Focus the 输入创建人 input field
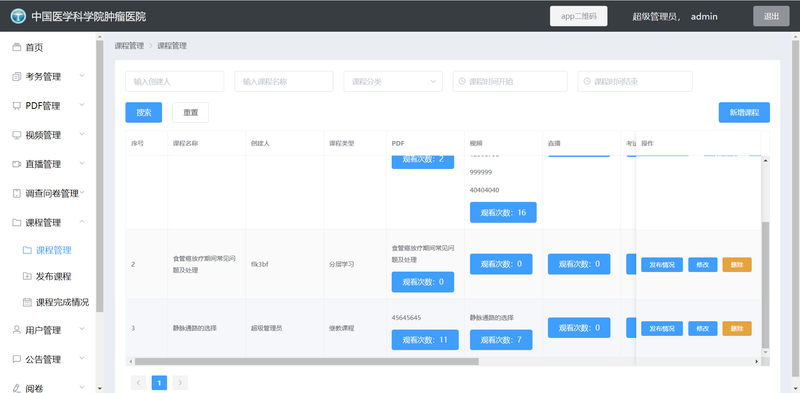The height and width of the screenshot is (393, 800). pos(174,82)
